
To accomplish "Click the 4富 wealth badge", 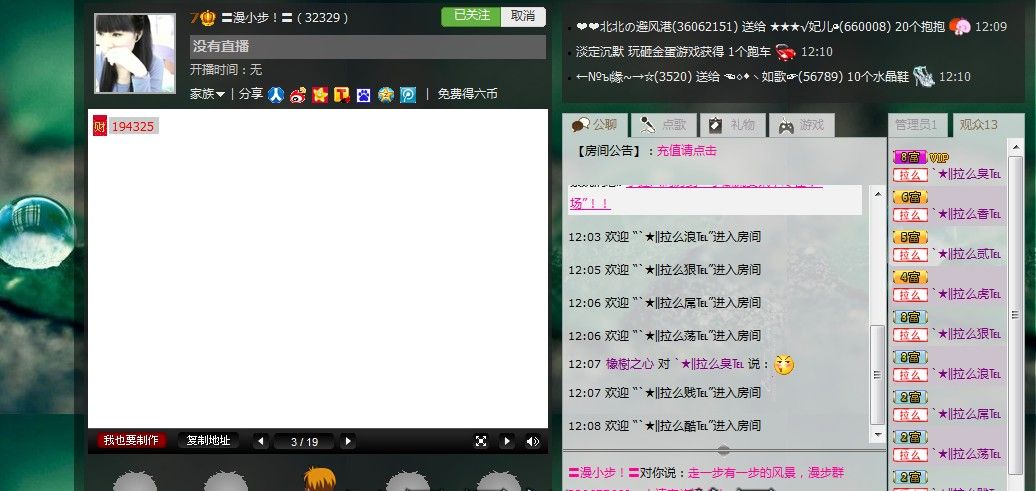I will [x=910, y=277].
